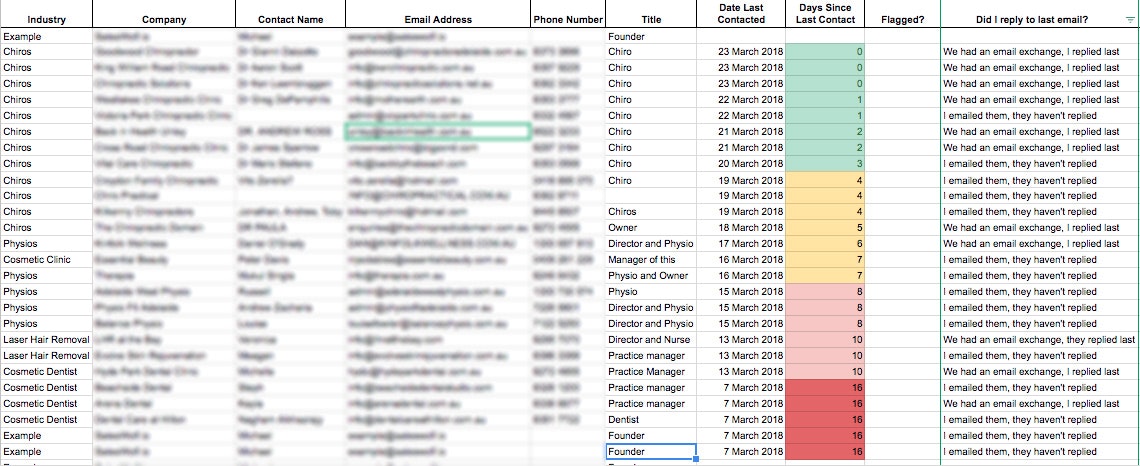Viewport: 1140px width, 466px height.
Task: Select the 'Date Last Contacted' header cell
Action: [741, 15]
